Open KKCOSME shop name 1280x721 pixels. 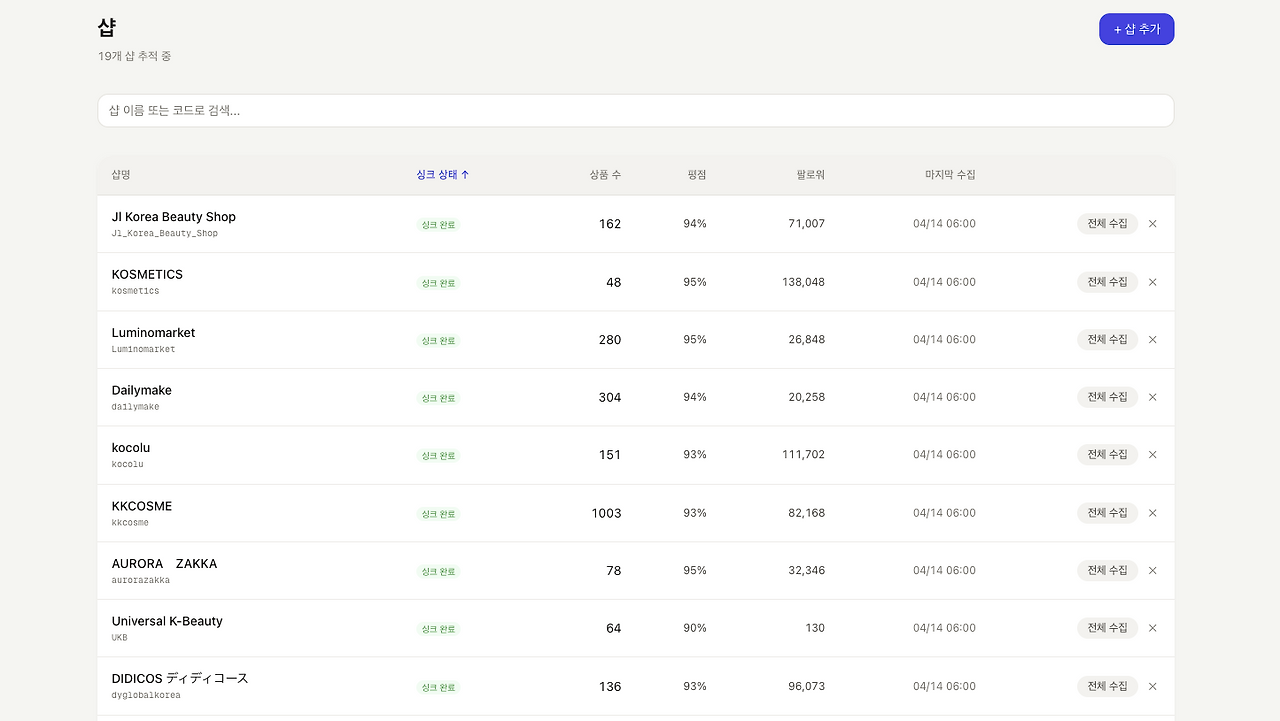142,506
